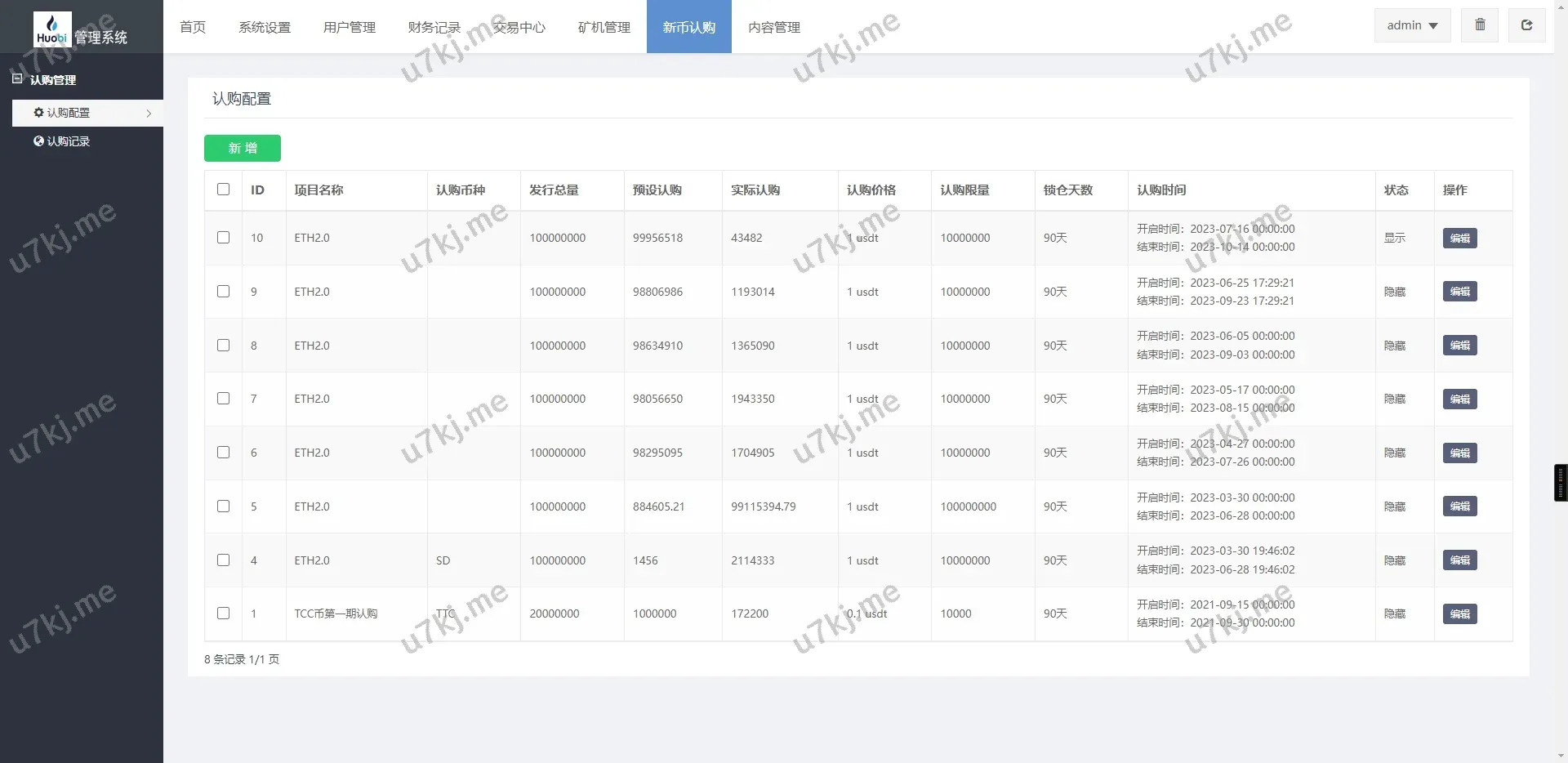Open 认购记录 globe icon in sidebar
Viewport: 1568px width, 763px height.
tap(38, 141)
